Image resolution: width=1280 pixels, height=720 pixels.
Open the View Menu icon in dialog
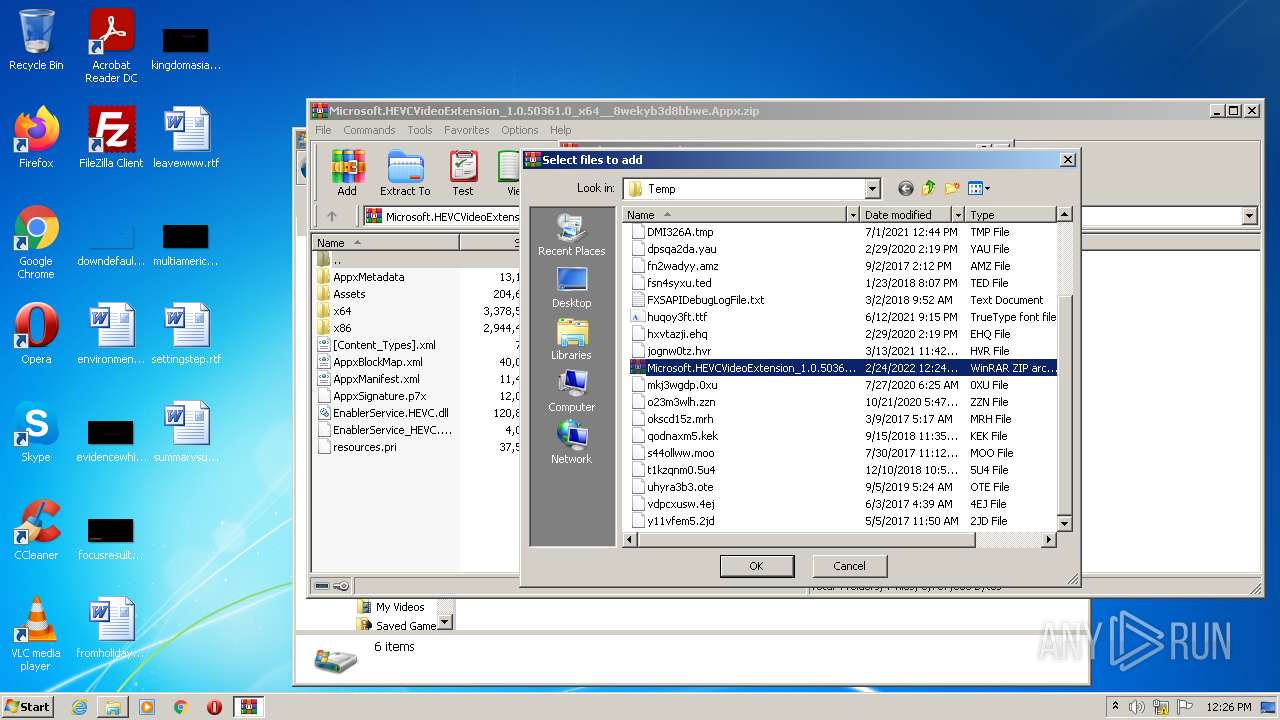pos(978,188)
